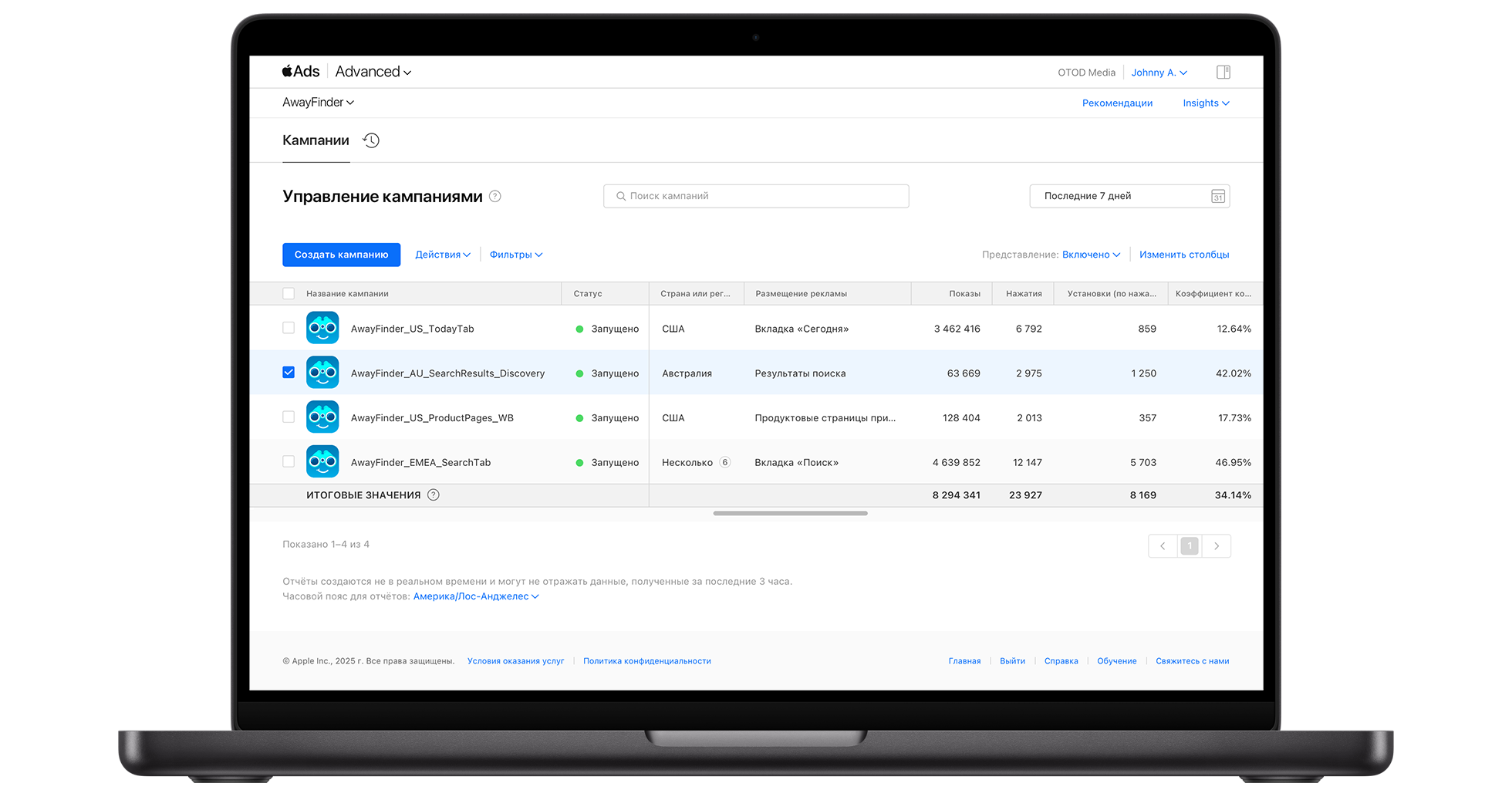Viewport: 1512px width, 790px height.
Task: Switch to the Кампании tab
Action: [x=316, y=140]
